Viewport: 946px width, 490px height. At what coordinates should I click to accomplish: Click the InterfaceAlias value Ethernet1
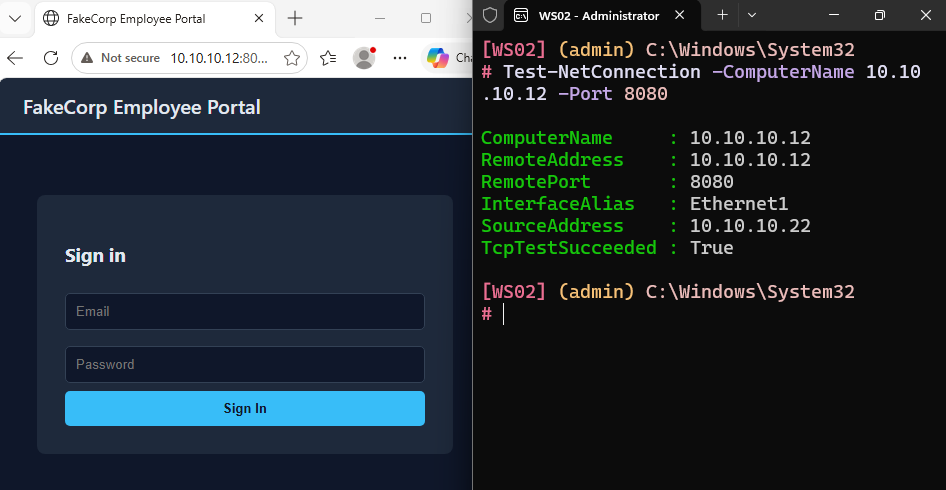[x=739, y=204]
